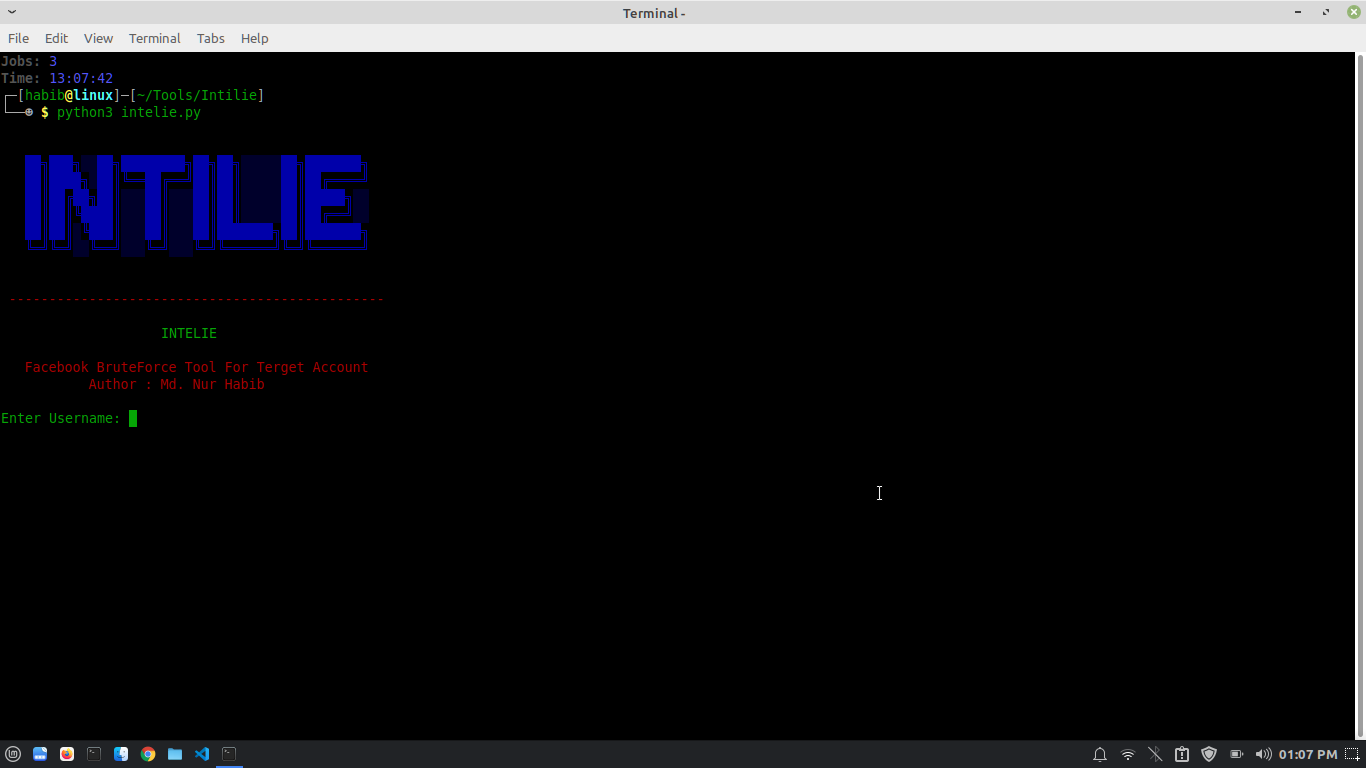Open the window menu arrow in title bar
The image size is (1366, 768).
coord(12,12)
